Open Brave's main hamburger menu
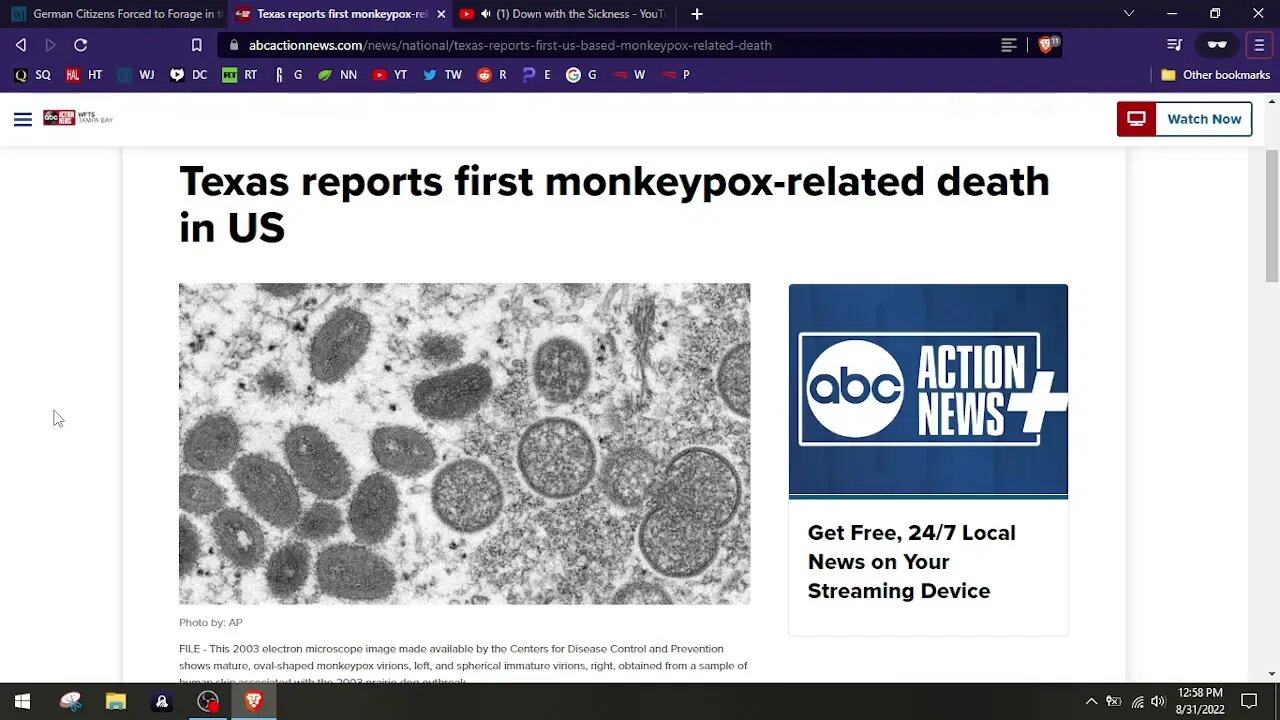This screenshot has height=720, width=1280. tap(1259, 45)
